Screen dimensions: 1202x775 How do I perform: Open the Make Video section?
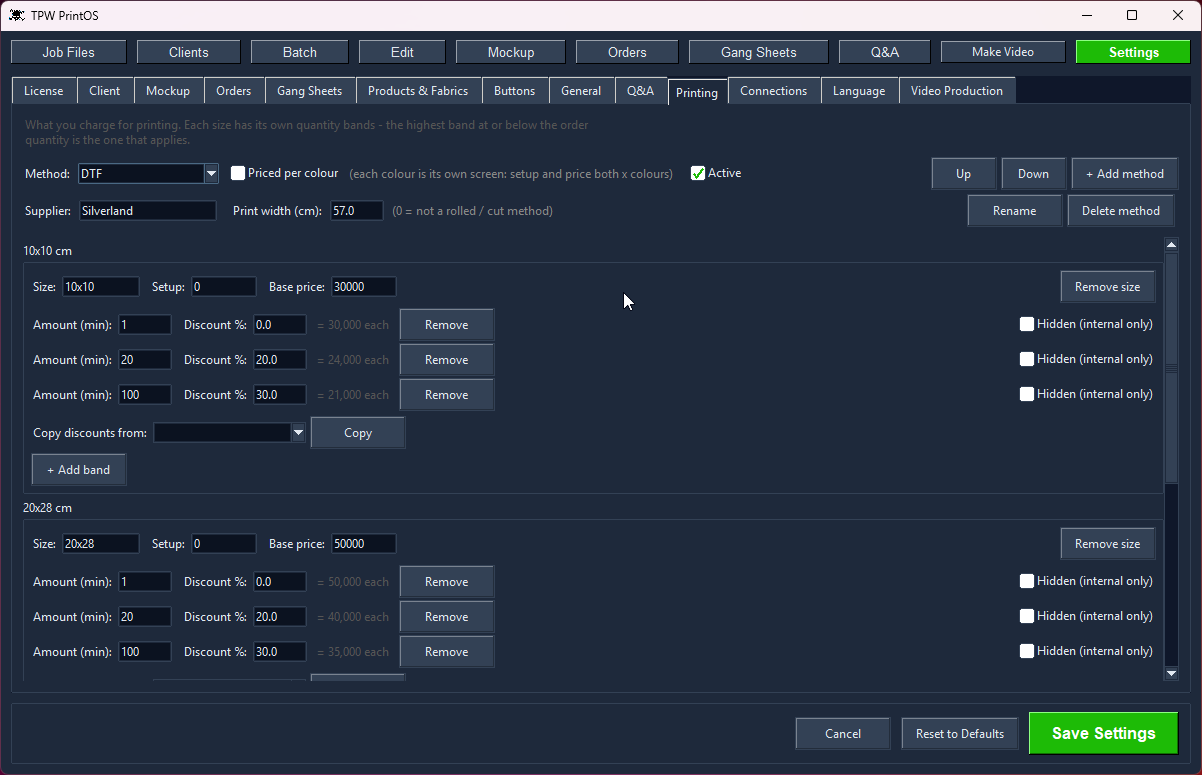(1003, 52)
